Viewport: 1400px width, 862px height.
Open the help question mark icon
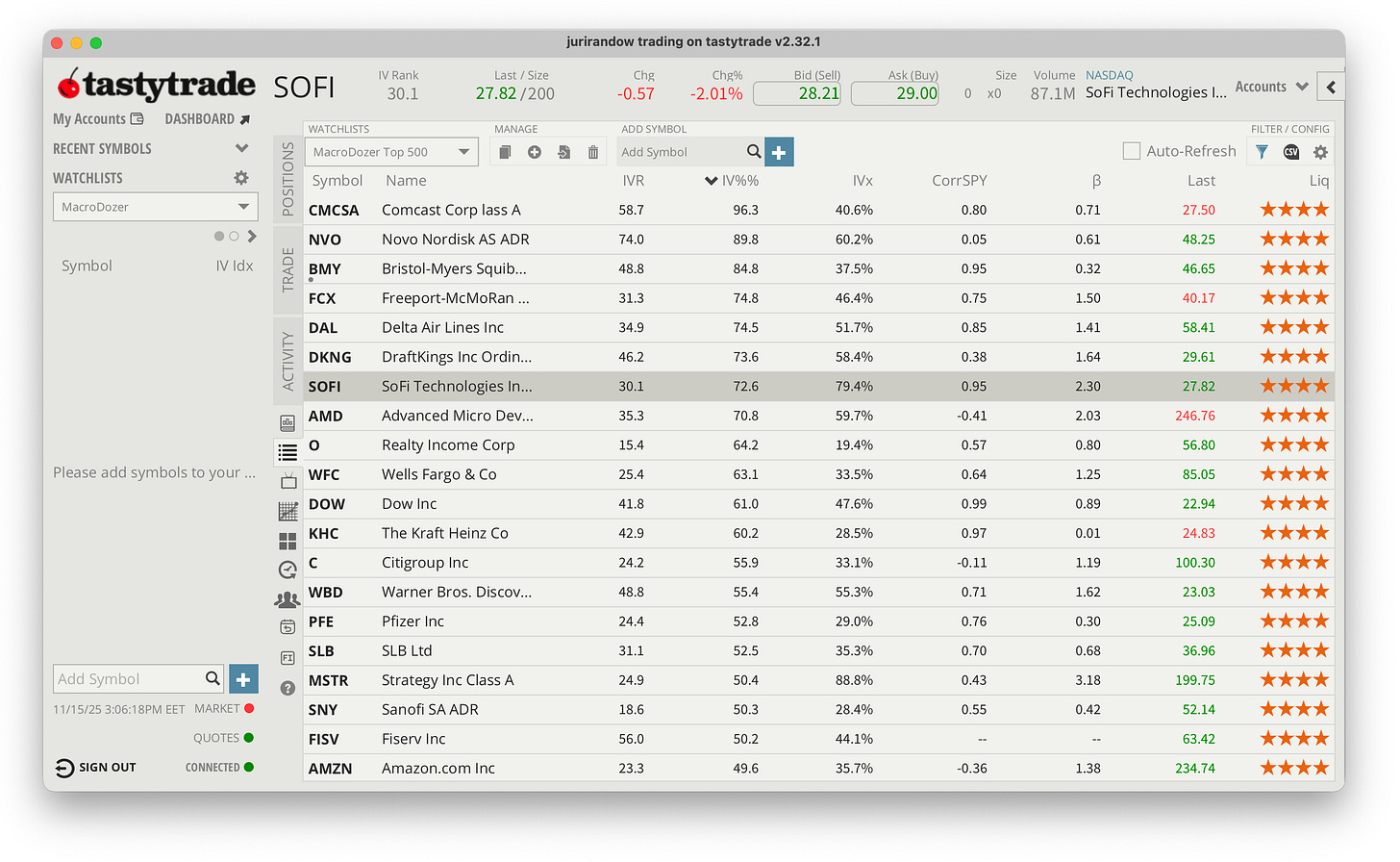[287, 688]
